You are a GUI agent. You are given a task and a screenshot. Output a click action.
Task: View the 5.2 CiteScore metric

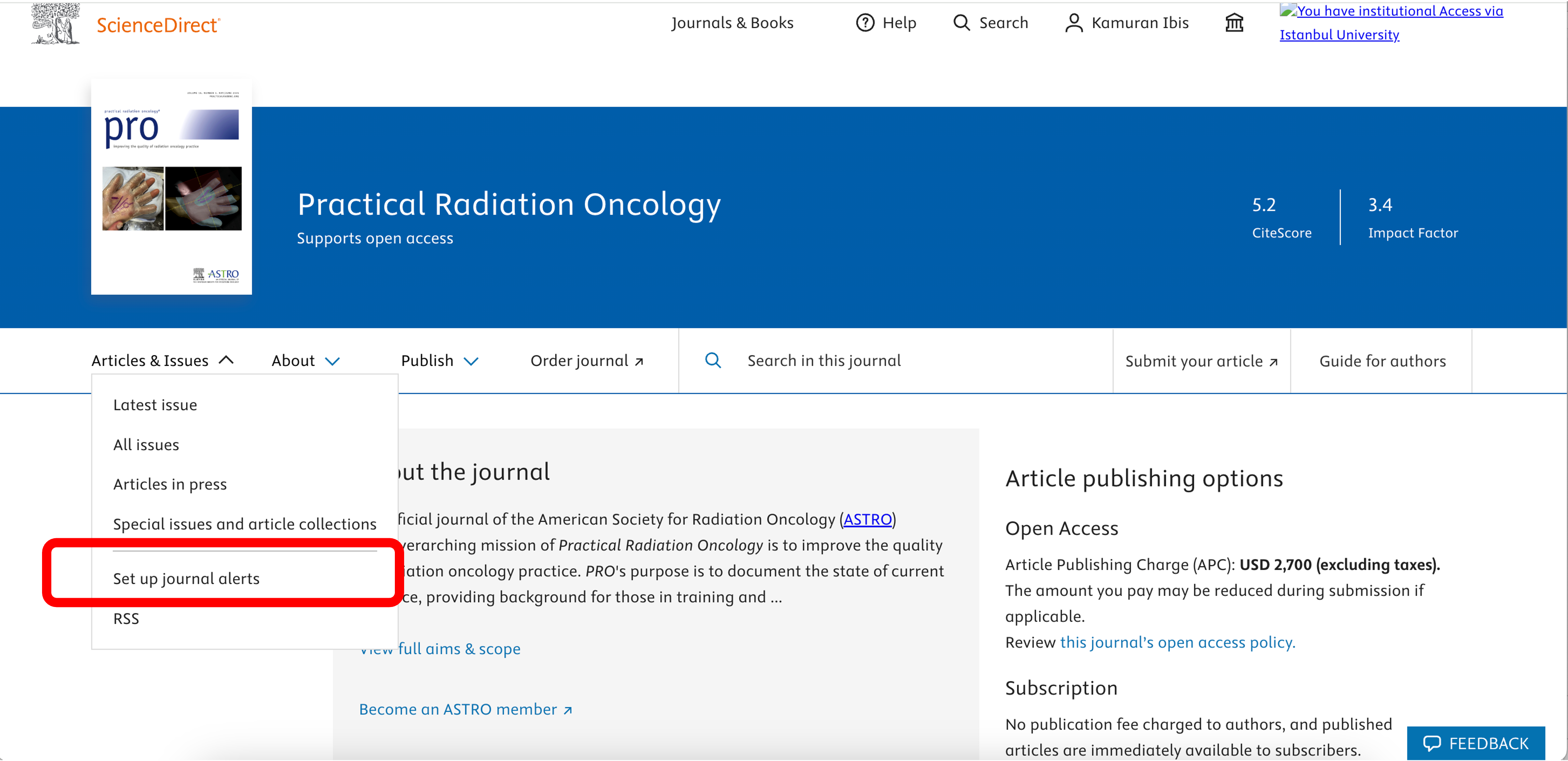tap(1281, 217)
